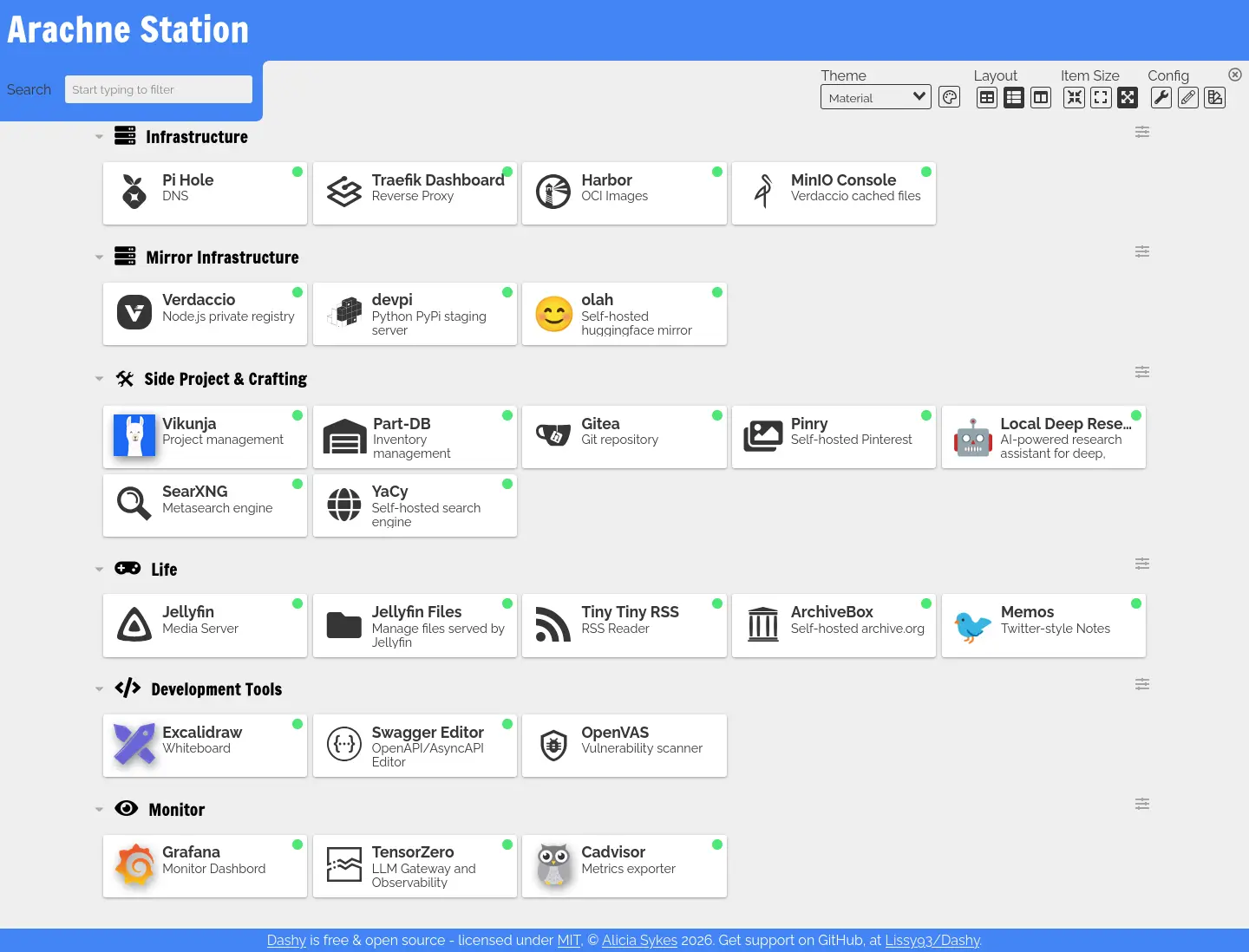Open section options for Mirror Infrastructure
This screenshot has width=1249, height=952.
coord(1142,252)
